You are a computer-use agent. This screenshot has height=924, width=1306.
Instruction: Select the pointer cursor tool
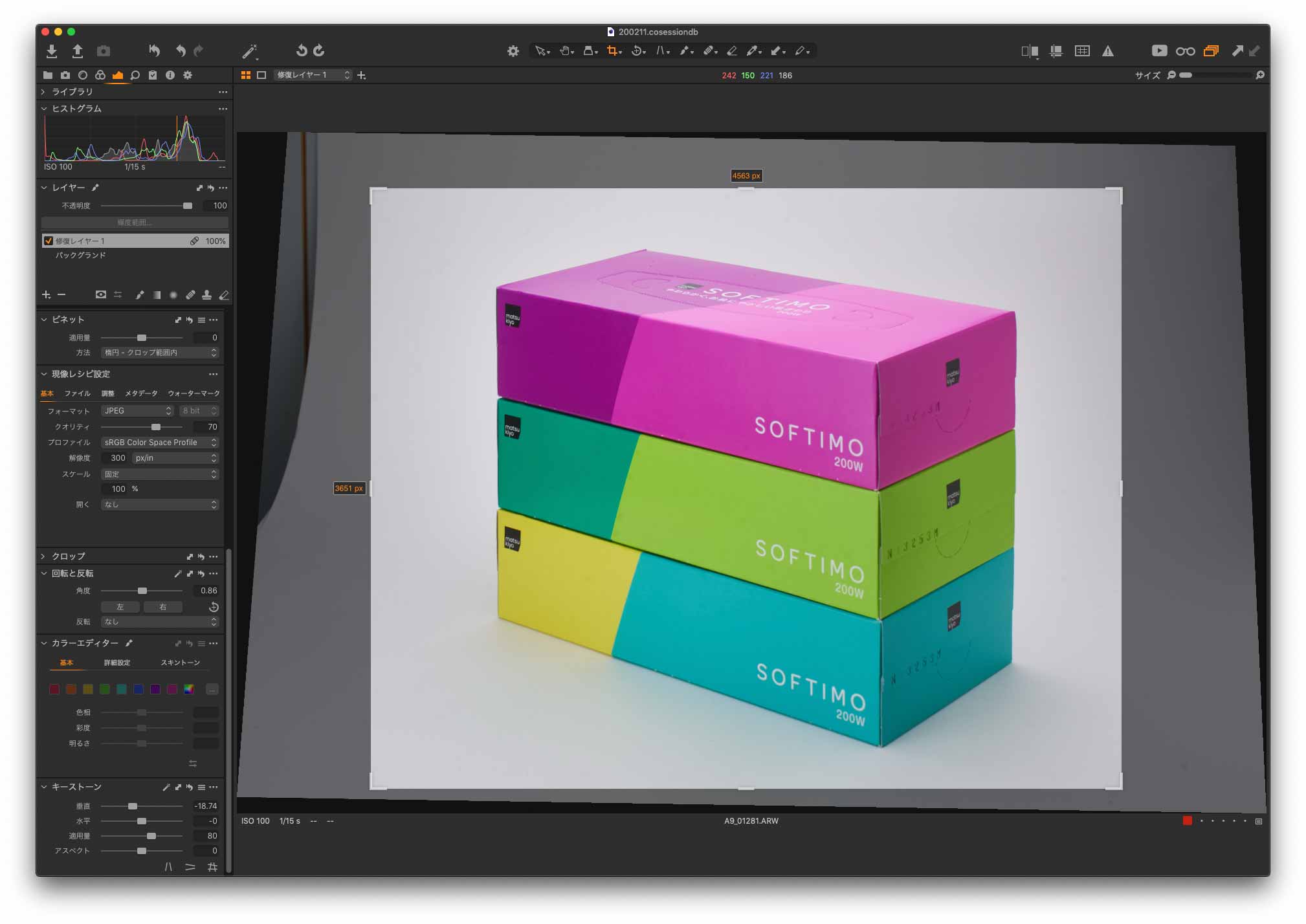pyautogui.click(x=542, y=51)
